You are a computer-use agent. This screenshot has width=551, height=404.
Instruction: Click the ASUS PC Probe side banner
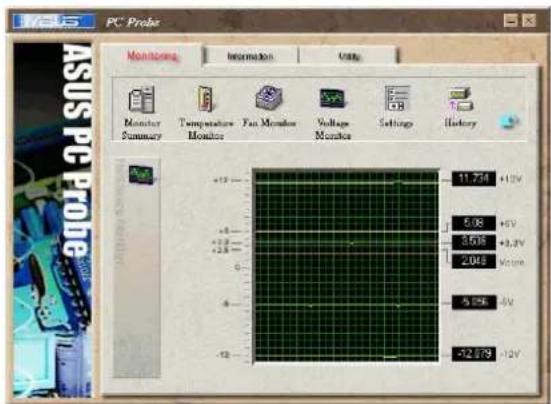52,220
